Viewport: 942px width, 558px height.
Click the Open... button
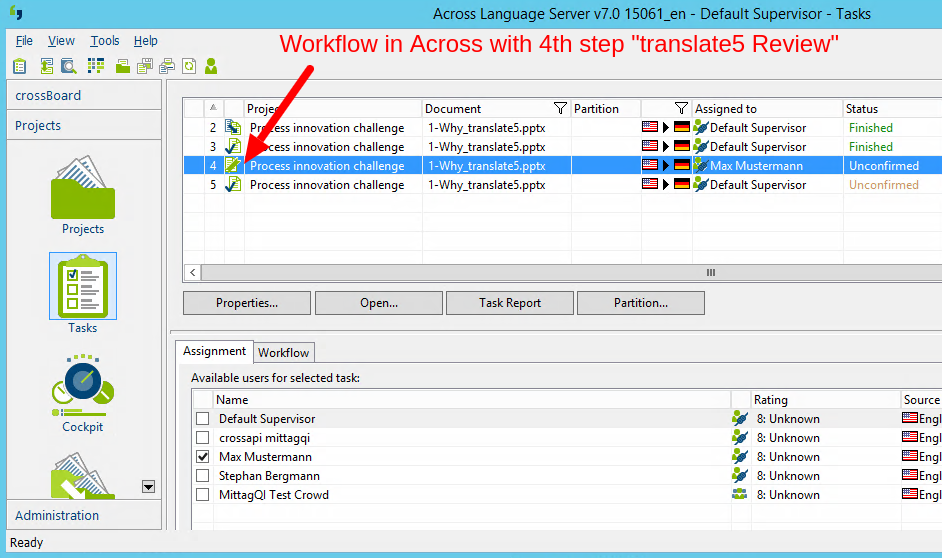point(378,303)
